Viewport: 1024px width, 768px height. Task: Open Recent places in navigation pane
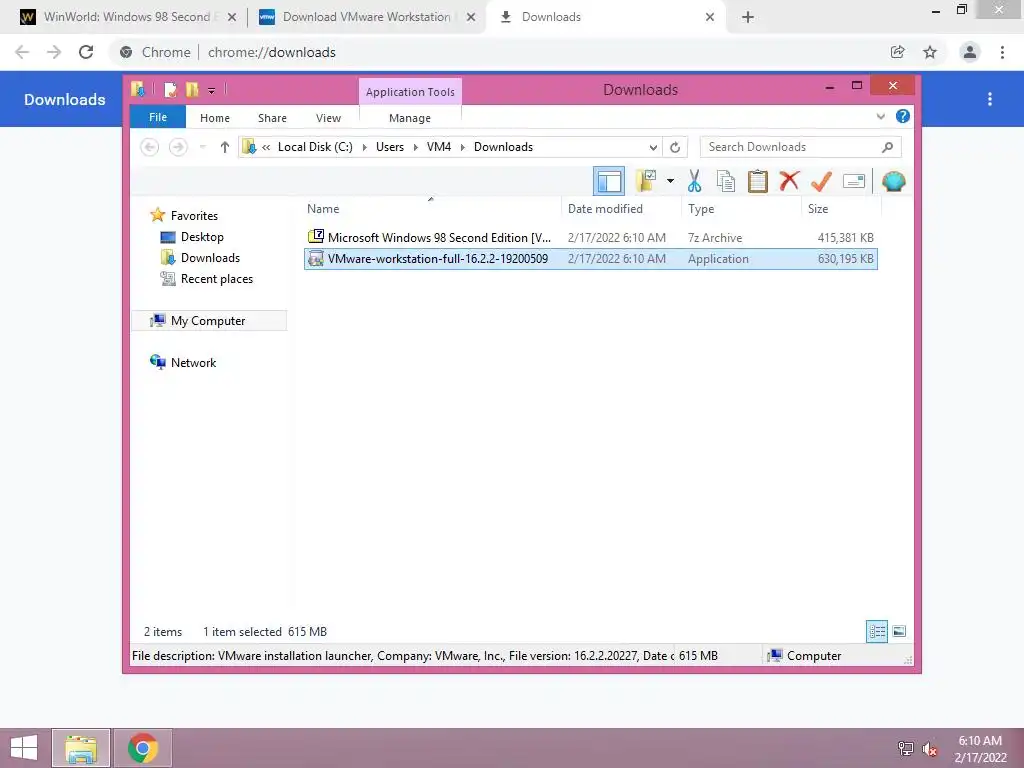point(206,279)
